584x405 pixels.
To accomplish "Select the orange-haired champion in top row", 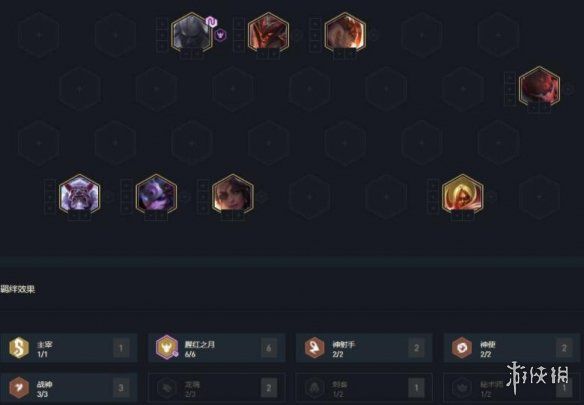I will [345, 33].
